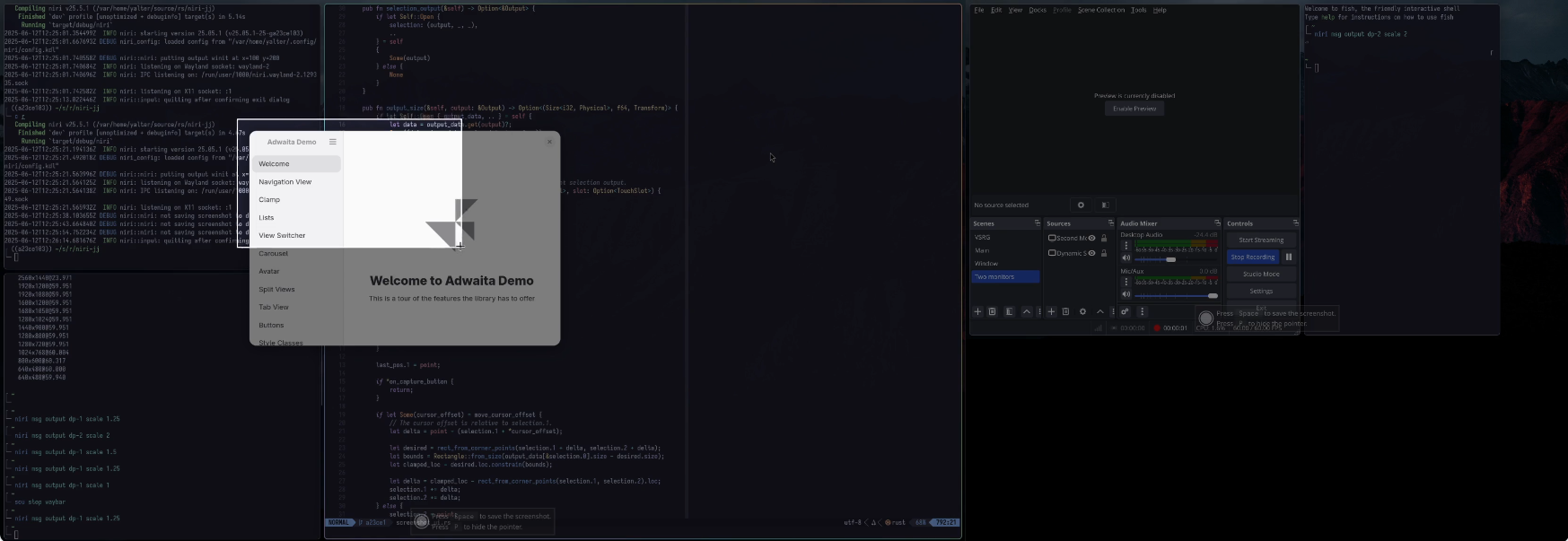This screenshot has width=1568, height=541.
Task: Open scene filters icon in Scenes toolbar
Action: pos(1009,312)
